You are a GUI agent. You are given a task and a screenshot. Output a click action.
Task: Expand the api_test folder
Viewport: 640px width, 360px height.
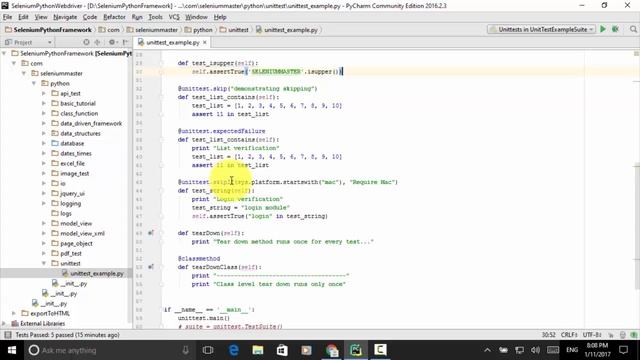(44, 93)
